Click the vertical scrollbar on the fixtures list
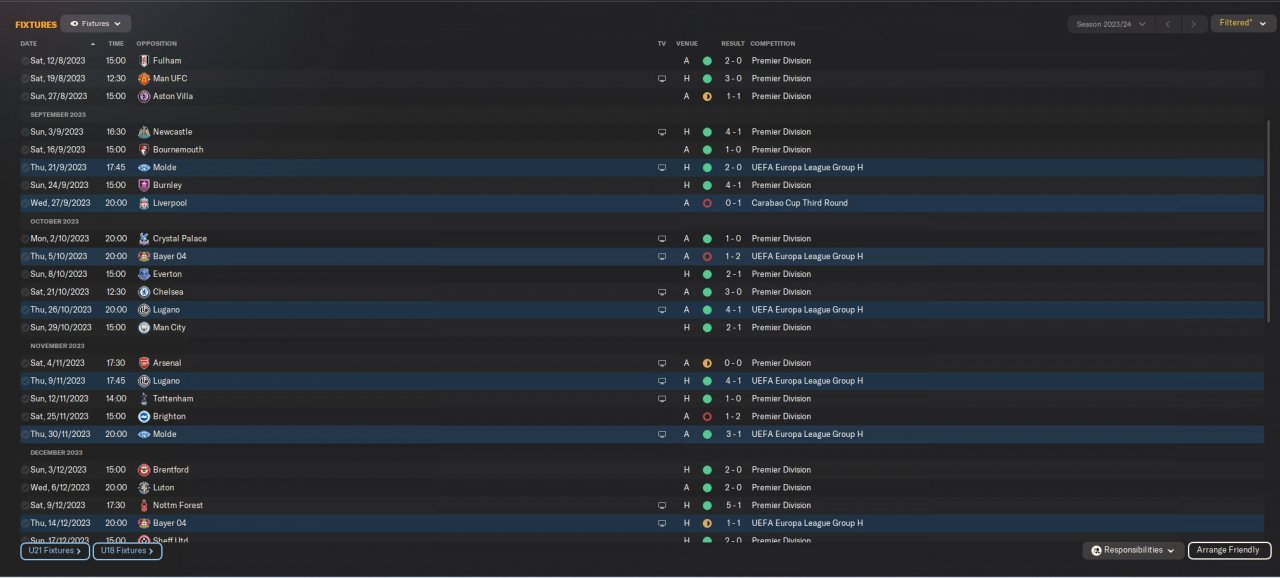 click(x=1270, y=230)
